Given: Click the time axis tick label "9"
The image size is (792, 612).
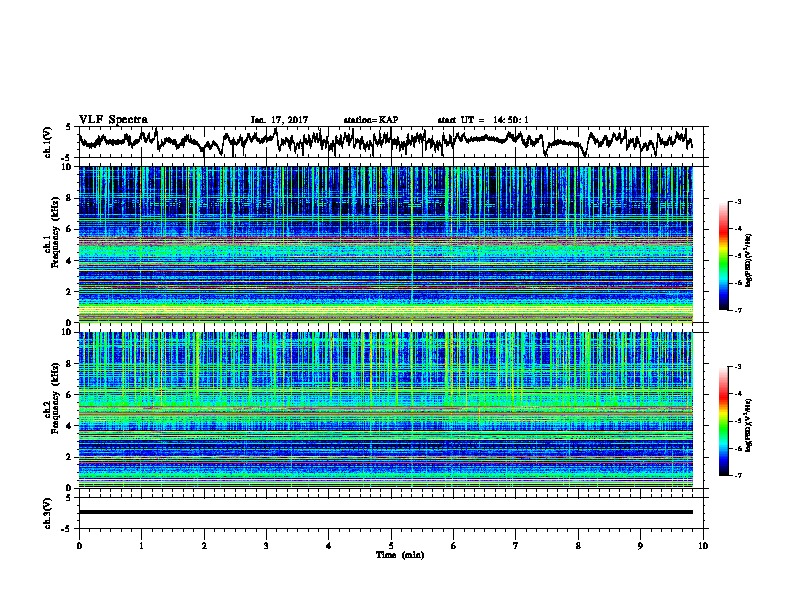Looking at the screenshot, I should 640,546.
